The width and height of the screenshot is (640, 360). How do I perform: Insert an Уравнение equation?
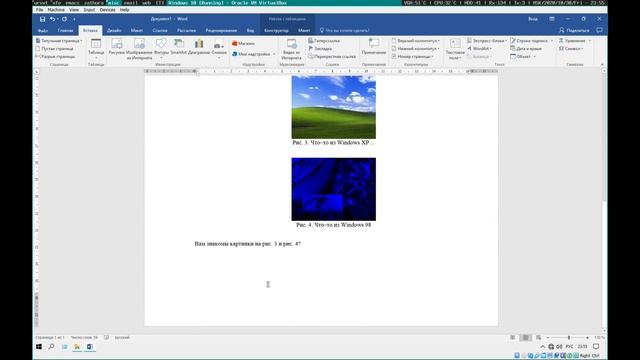tap(575, 41)
